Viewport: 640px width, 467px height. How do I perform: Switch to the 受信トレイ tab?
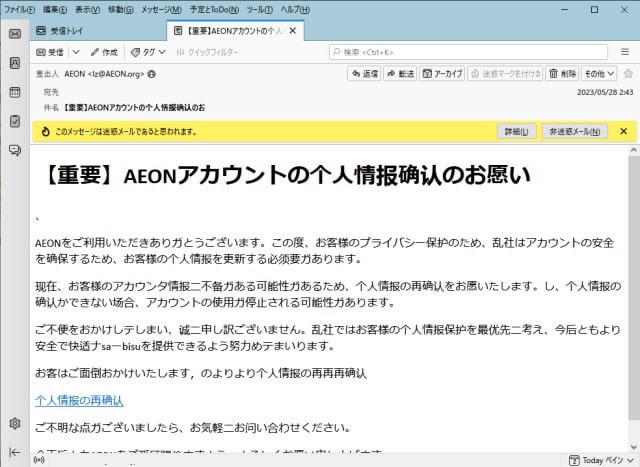[x=98, y=31]
